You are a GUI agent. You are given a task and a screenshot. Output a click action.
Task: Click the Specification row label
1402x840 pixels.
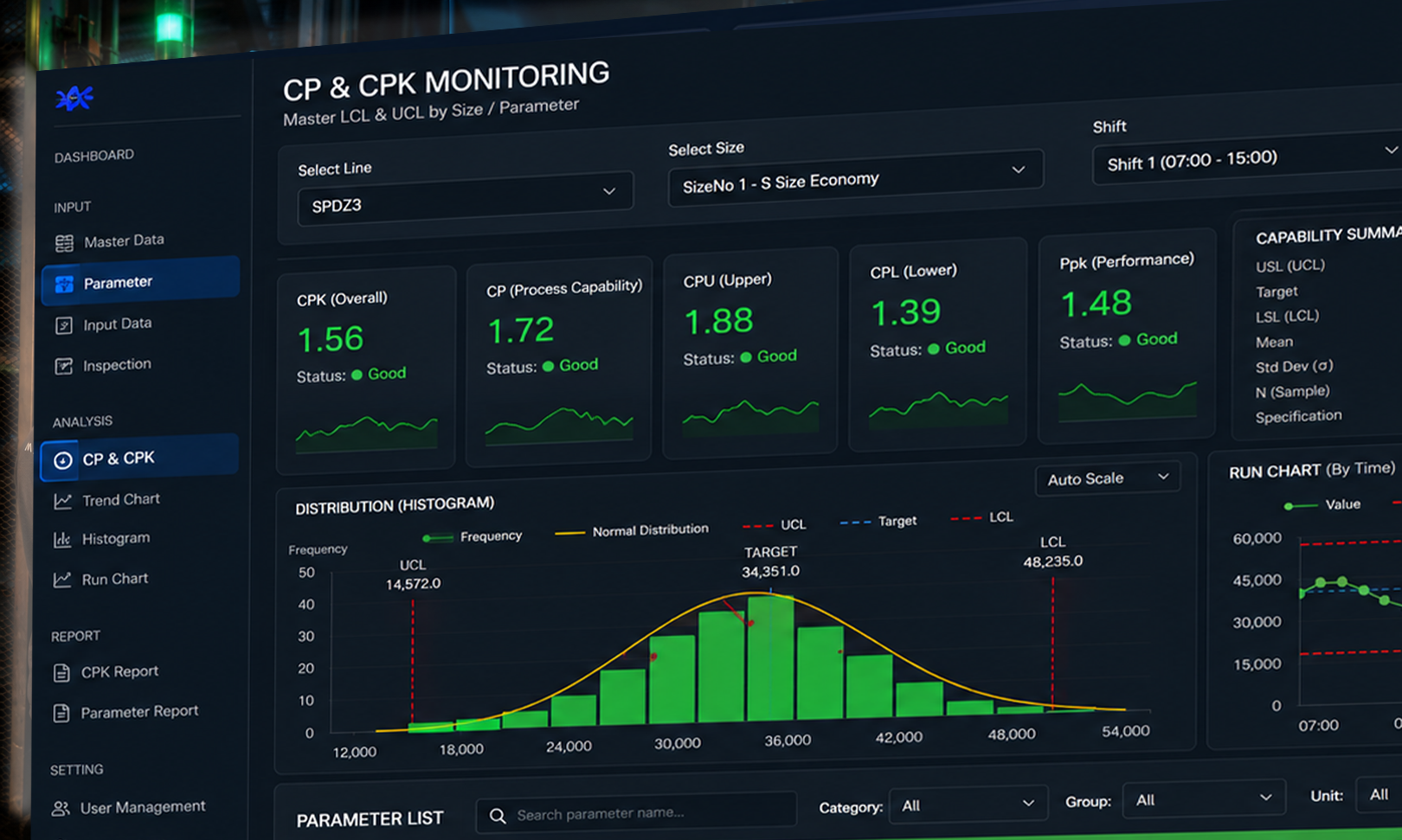pyautogui.click(x=1299, y=416)
